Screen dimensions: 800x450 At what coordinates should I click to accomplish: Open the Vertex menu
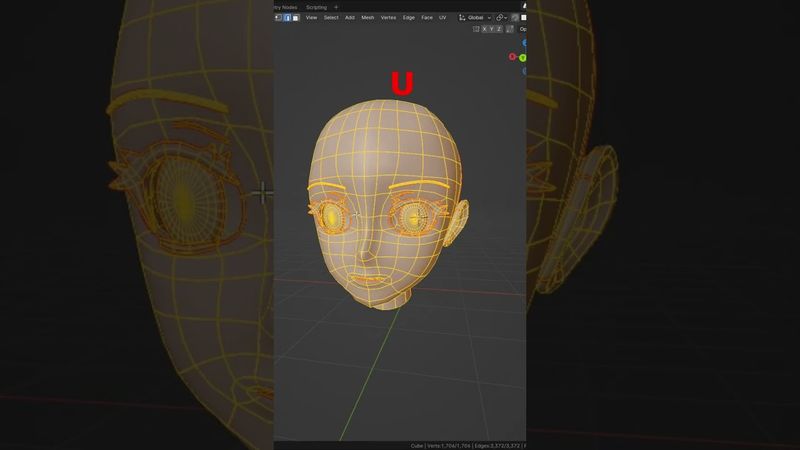click(388, 17)
